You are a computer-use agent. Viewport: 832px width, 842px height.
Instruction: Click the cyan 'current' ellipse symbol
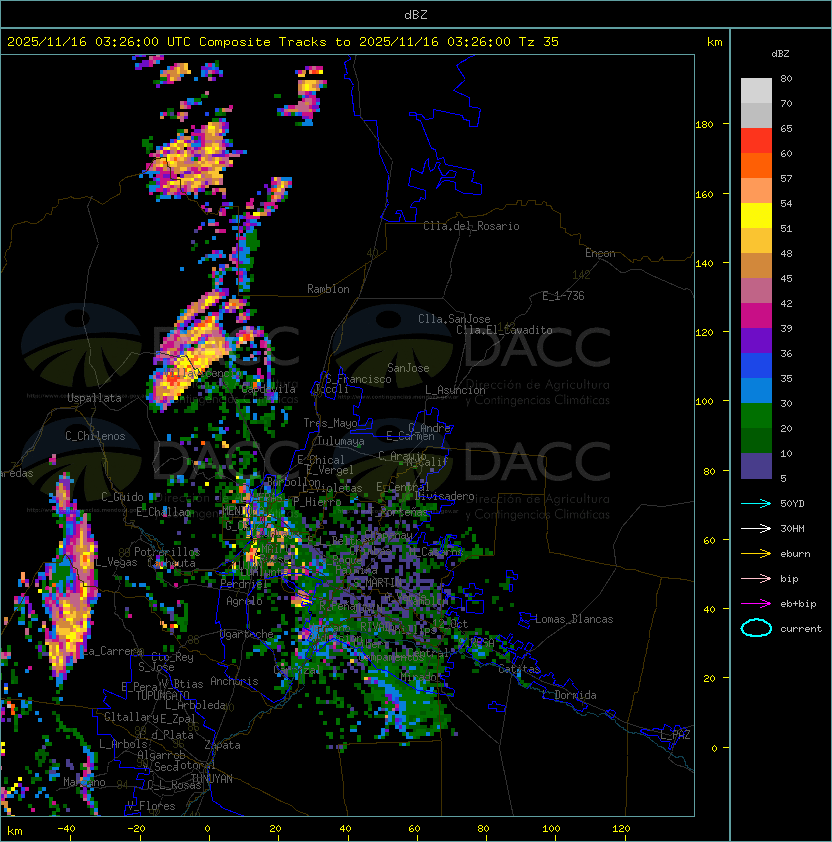756,628
